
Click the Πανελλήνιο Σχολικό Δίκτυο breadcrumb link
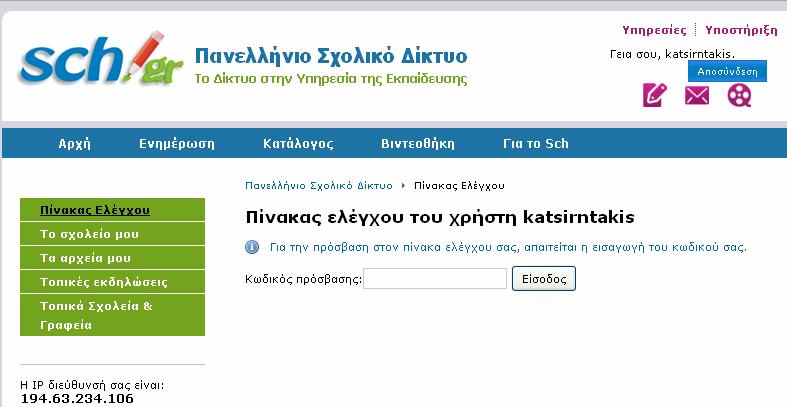[x=319, y=186]
